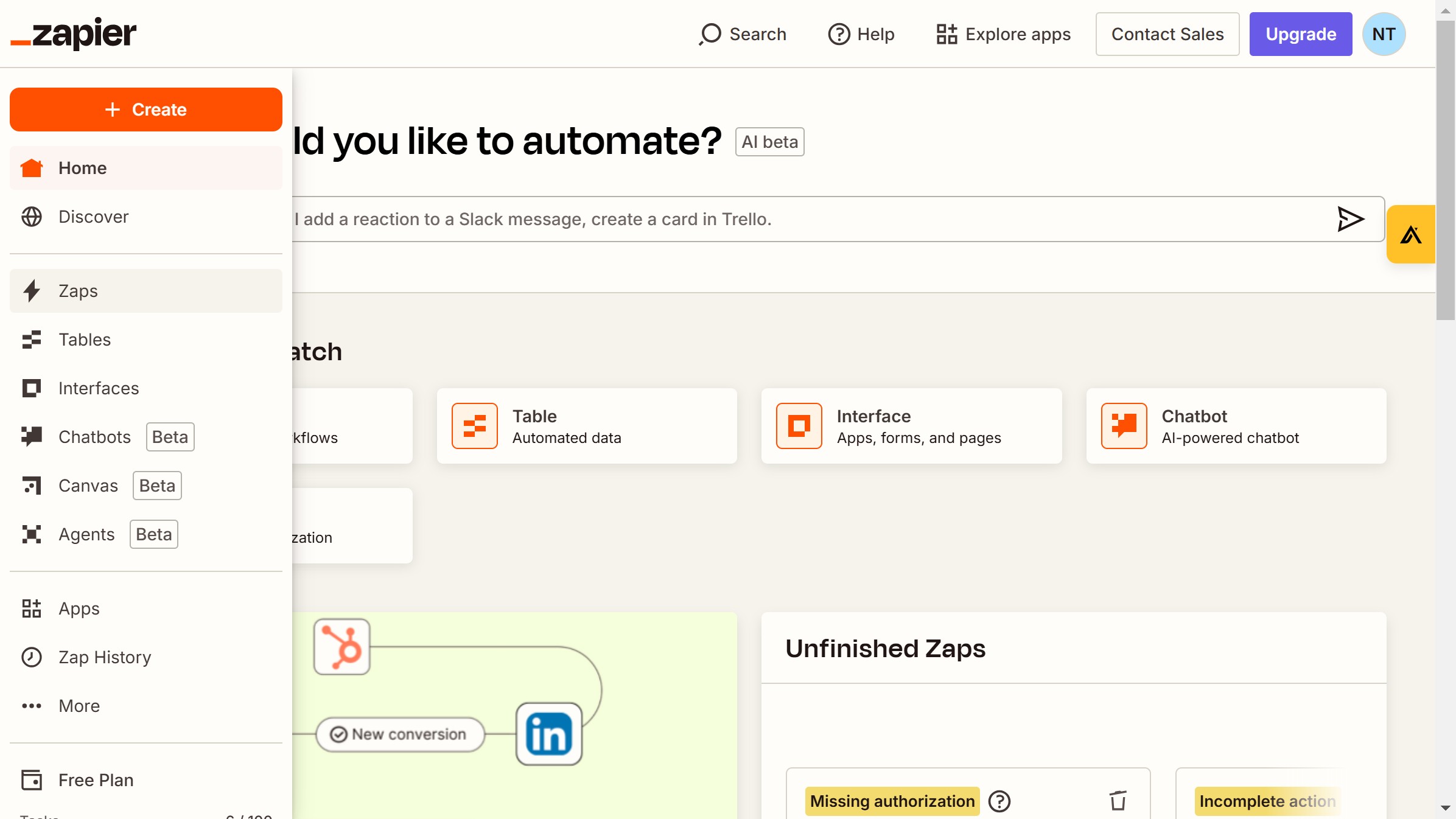
Task: Click the Chatbot card icon
Action: pos(1124,426)
